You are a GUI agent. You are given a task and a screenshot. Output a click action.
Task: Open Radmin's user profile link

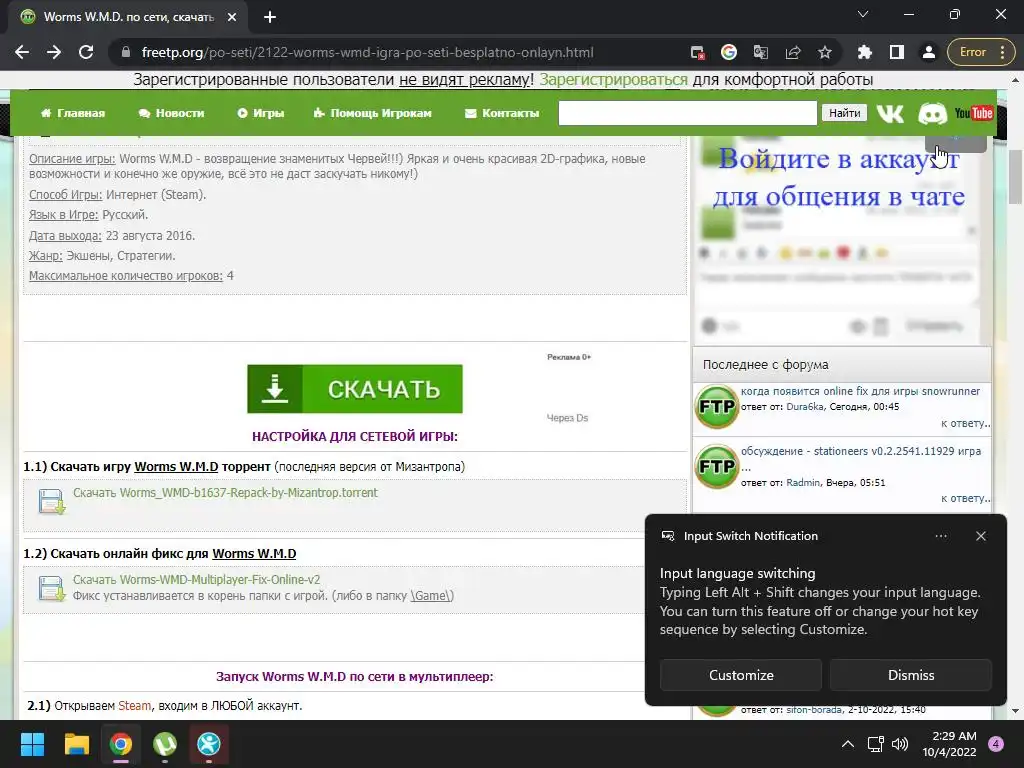[803, 483]
